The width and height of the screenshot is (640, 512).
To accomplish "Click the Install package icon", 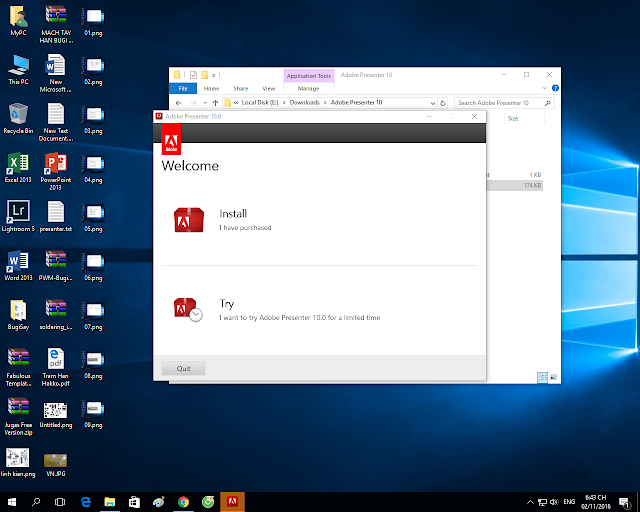I will click(189, 220).
